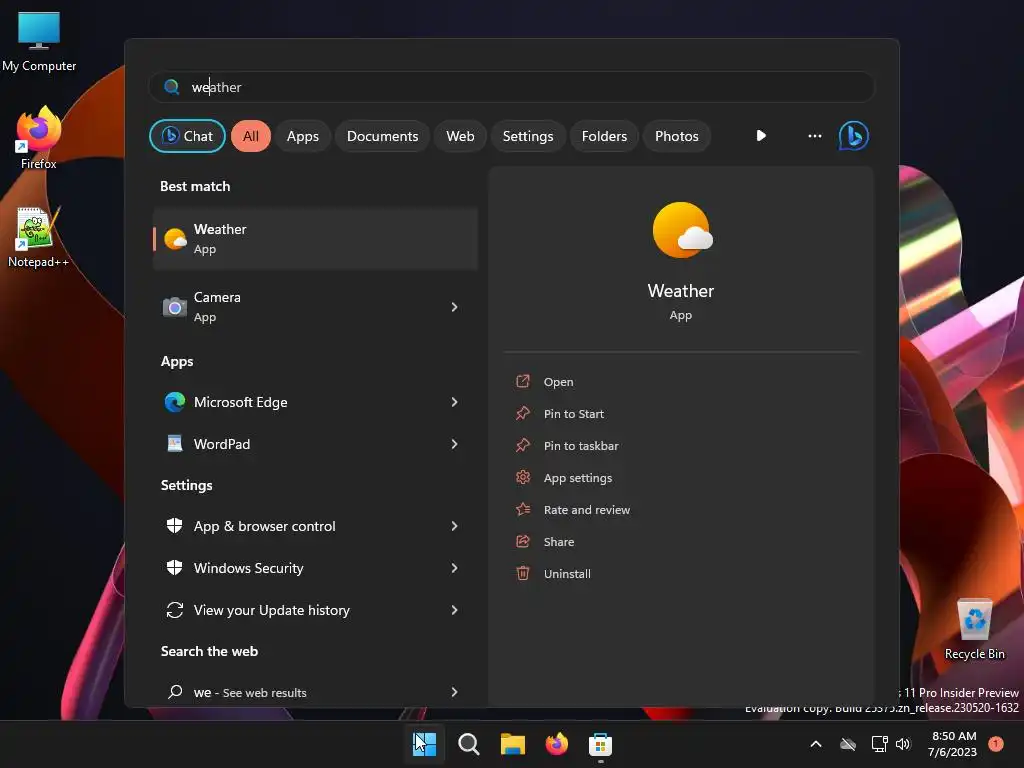This screenshot has height=768, width=1024.
Task: Select the Web filter tab
Action: tap(460, 136)
